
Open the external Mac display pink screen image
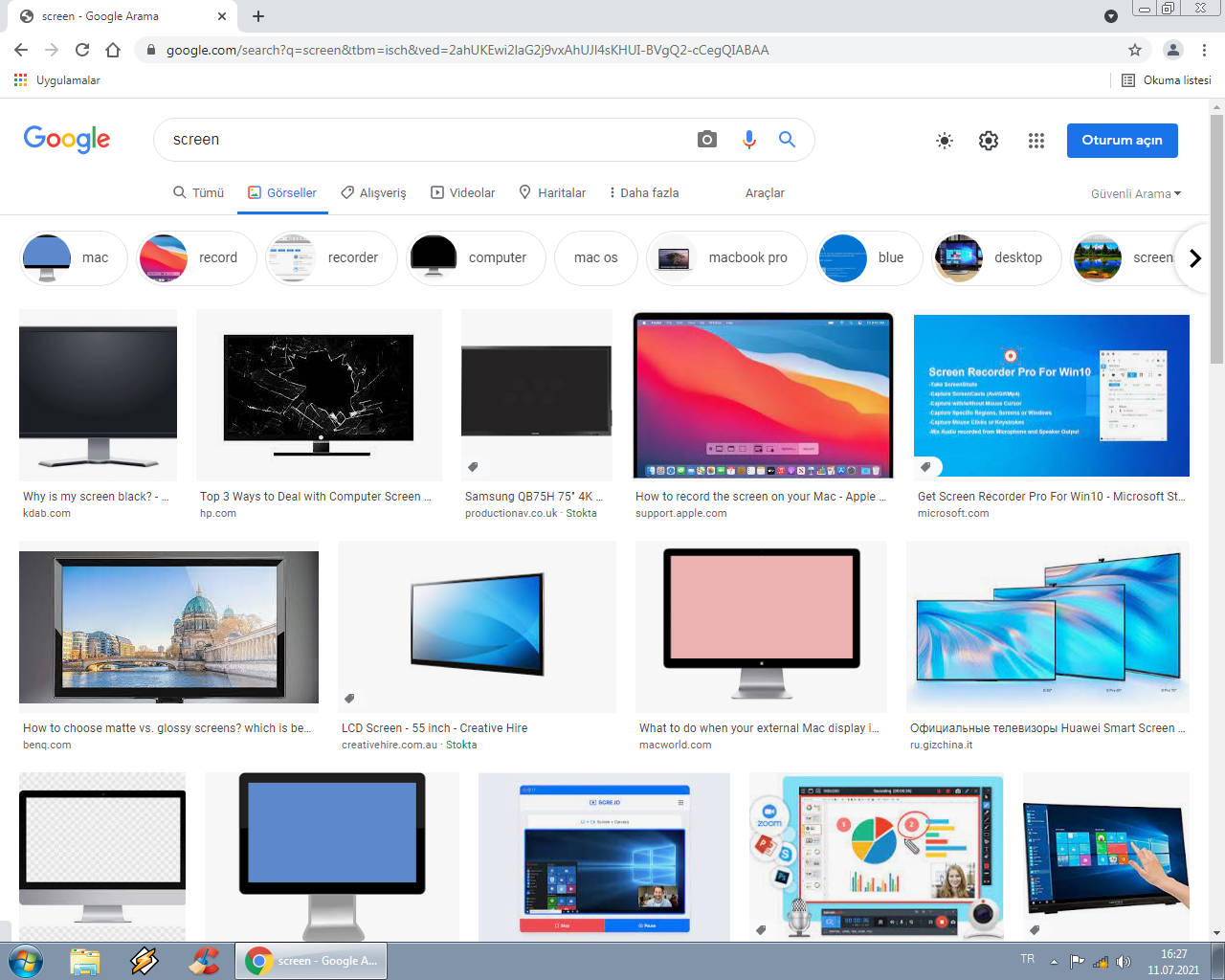pyautogui.click(x=762, y=627)
